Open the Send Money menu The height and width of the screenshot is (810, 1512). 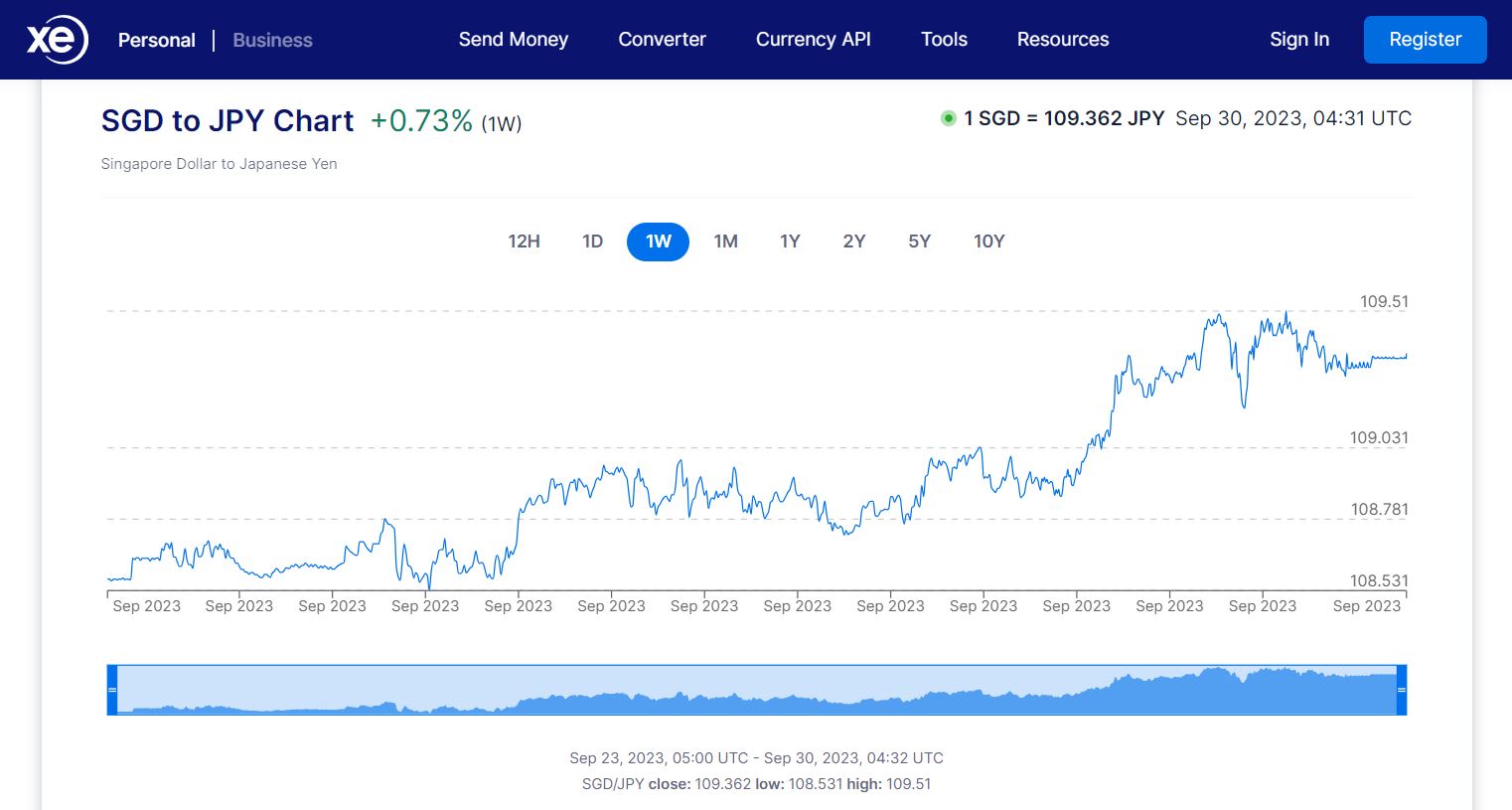pyautogui.click(x=513, y=40)
